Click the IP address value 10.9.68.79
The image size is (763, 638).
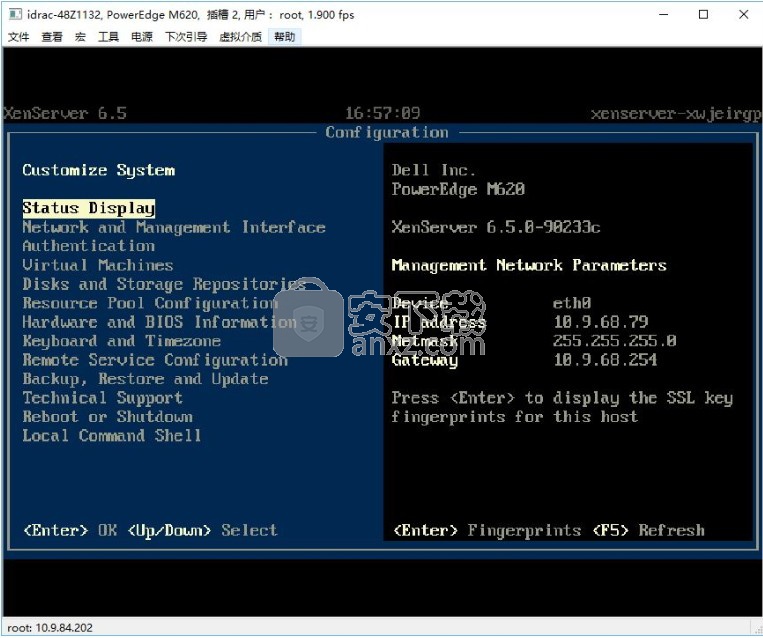coord(601,322)
